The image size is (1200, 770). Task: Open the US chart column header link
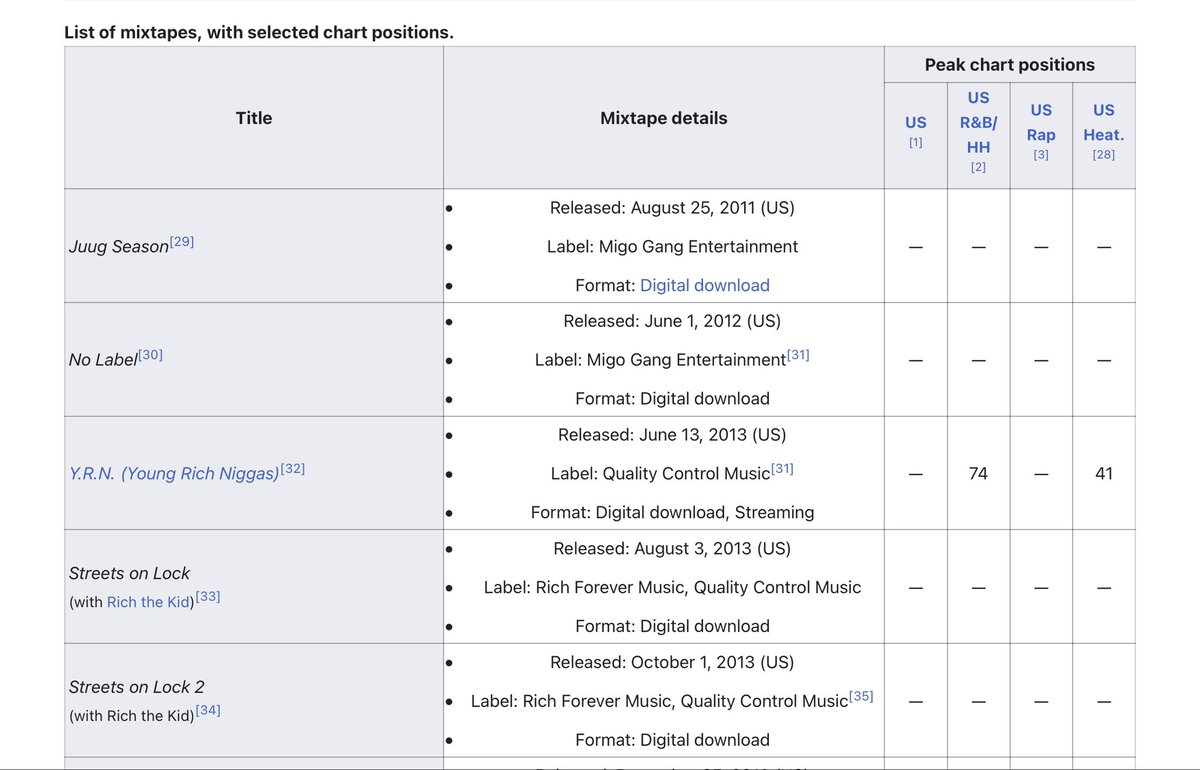coord(915,122)
